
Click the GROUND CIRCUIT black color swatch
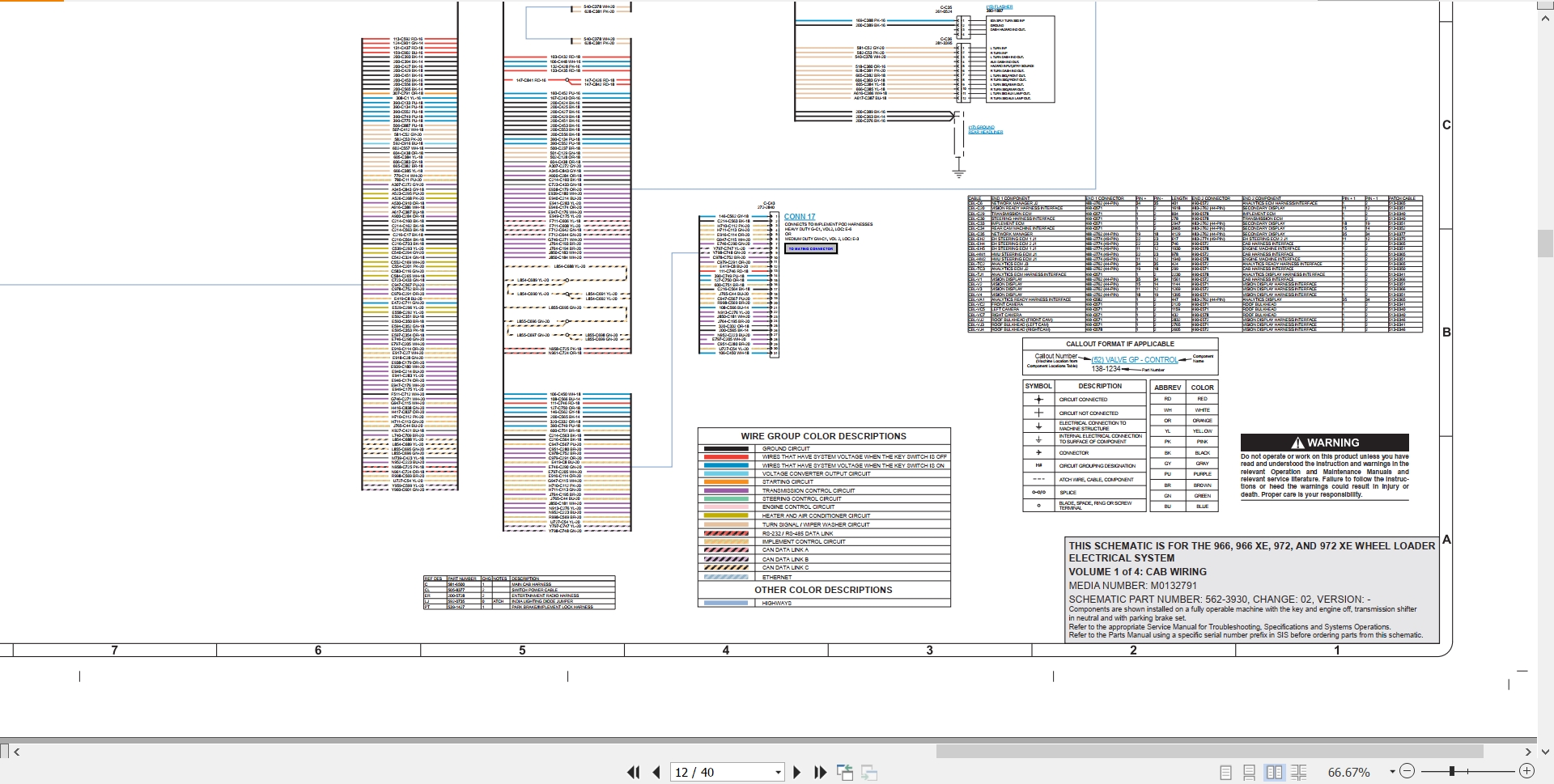[x=726, y=448]
